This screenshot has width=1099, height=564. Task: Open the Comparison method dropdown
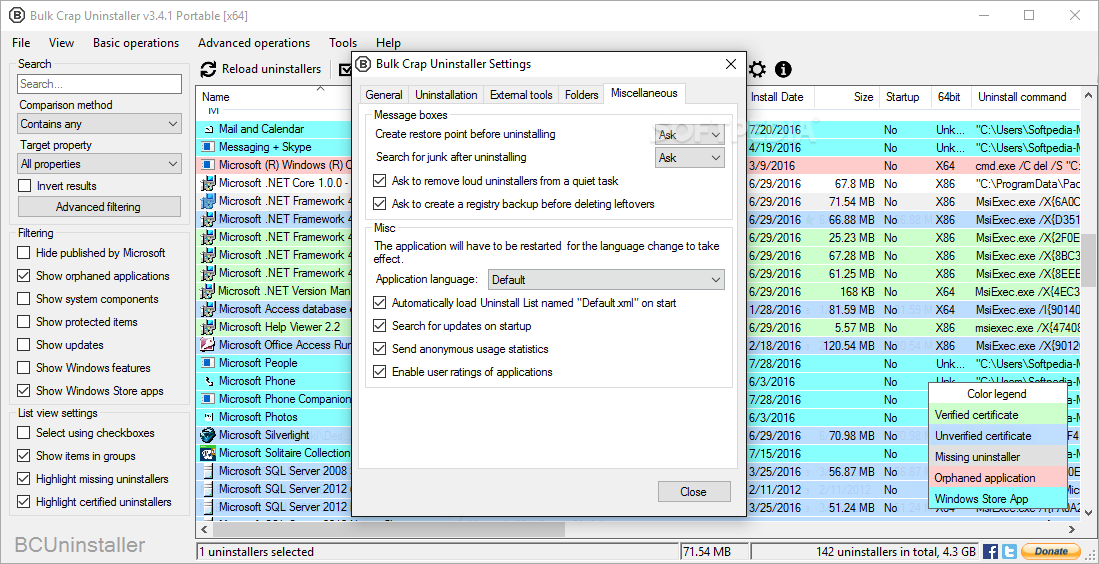pos(100,124)
